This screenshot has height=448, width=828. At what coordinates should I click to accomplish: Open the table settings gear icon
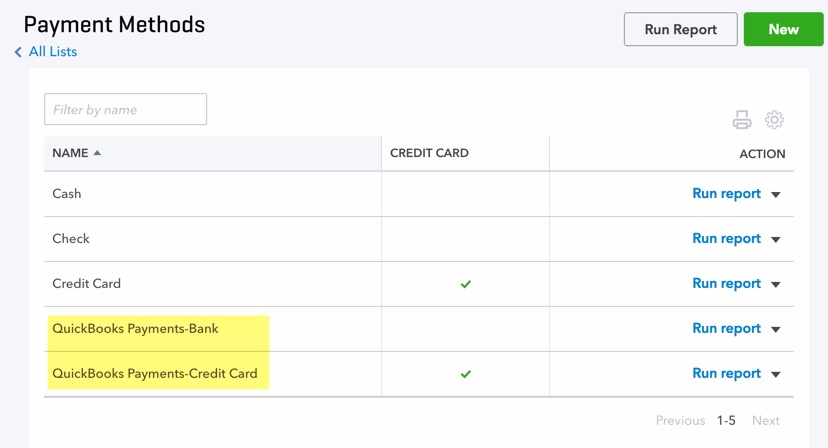[x=774, y=119]
